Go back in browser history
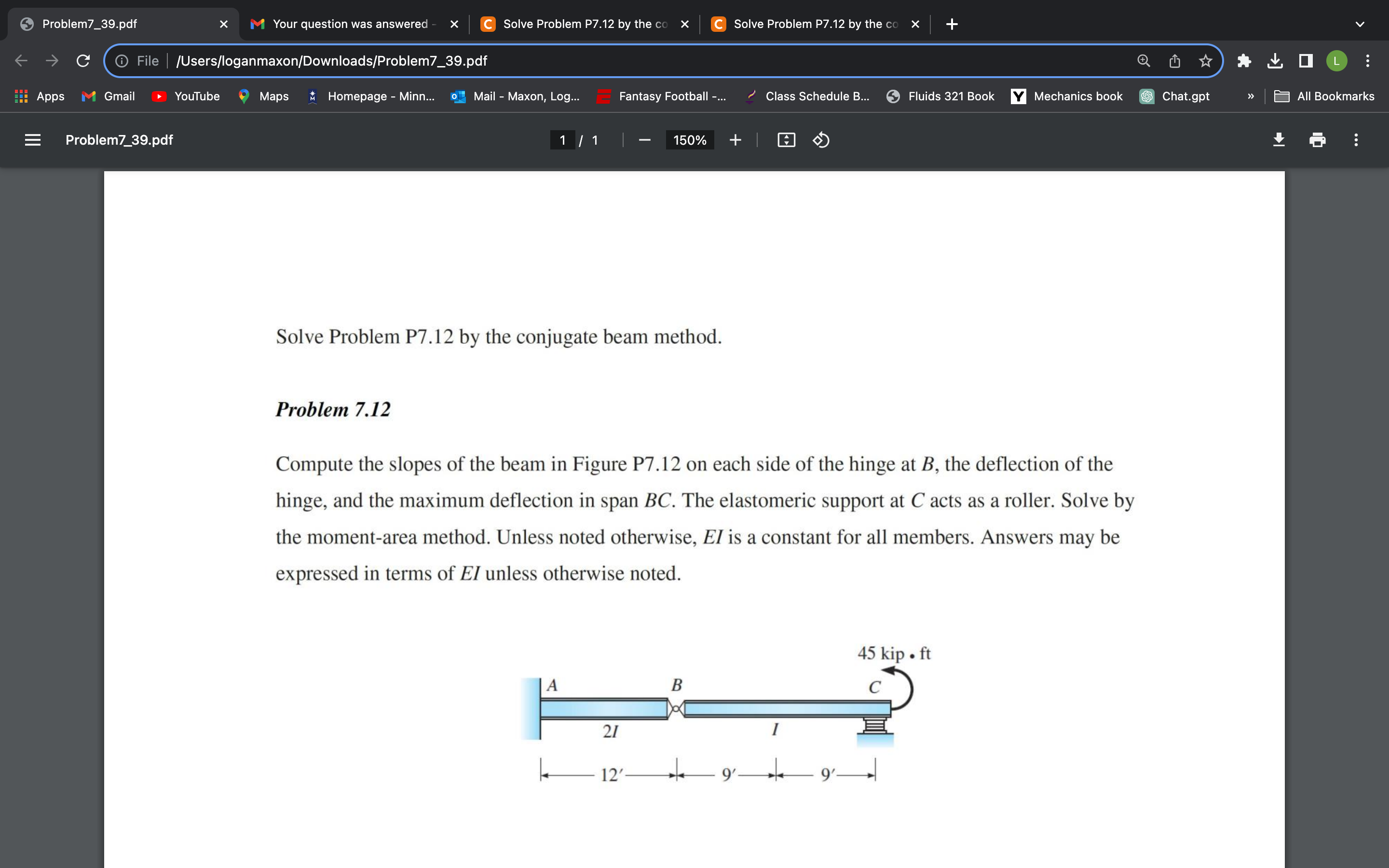Screen dimensions: 1389x868 (21, 60)
